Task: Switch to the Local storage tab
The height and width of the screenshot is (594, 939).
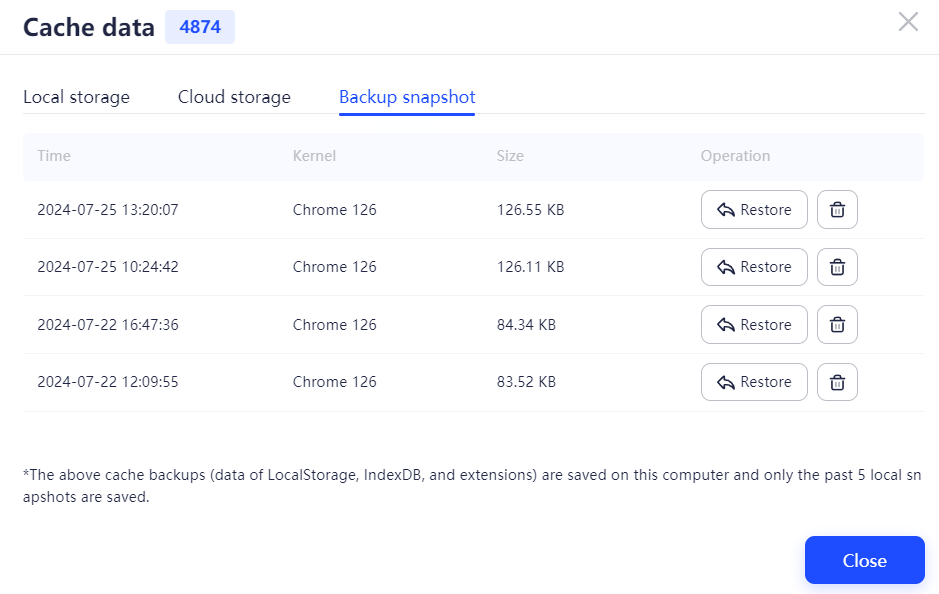Action: [x=76, y=97]
